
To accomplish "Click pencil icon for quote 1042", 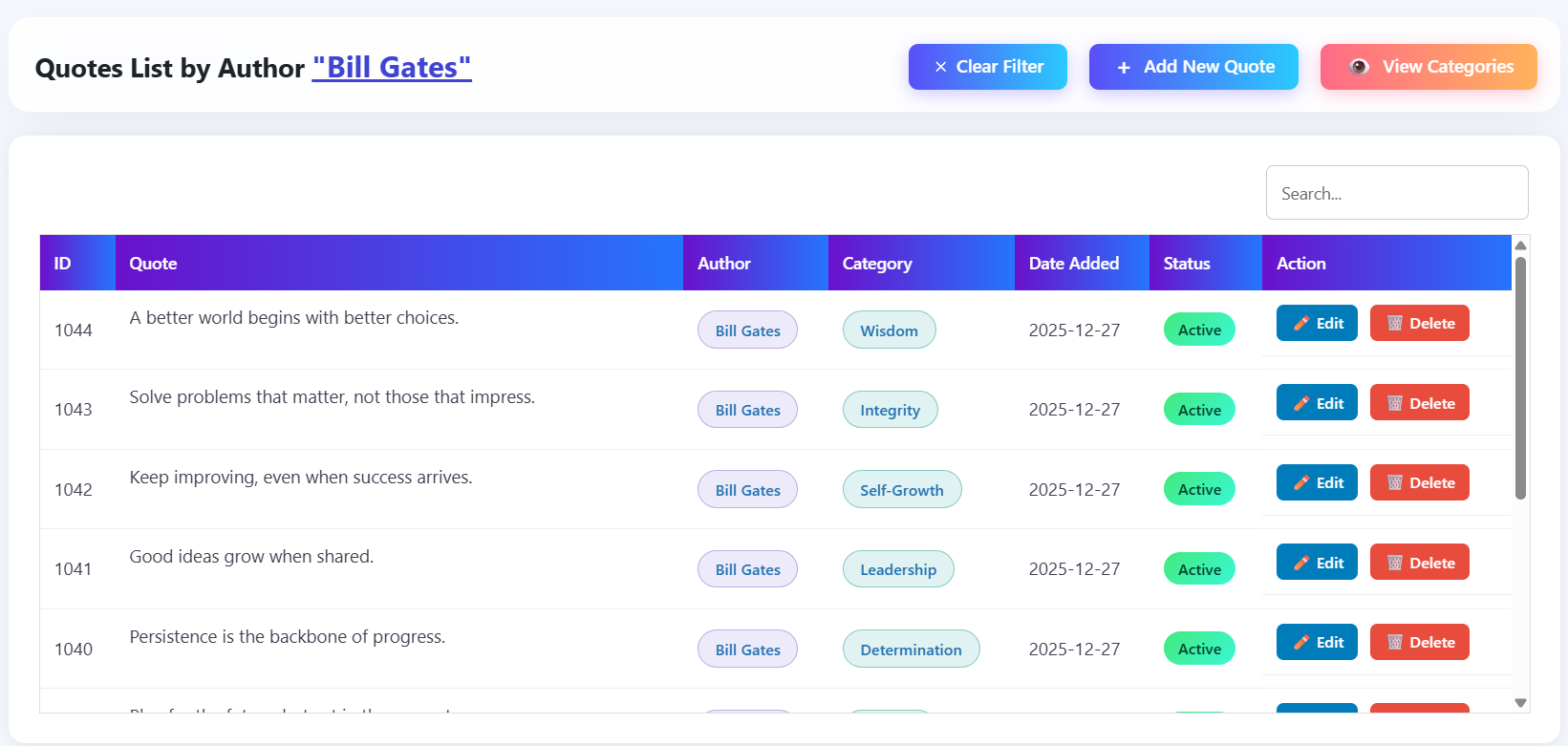I will 1300,483.
